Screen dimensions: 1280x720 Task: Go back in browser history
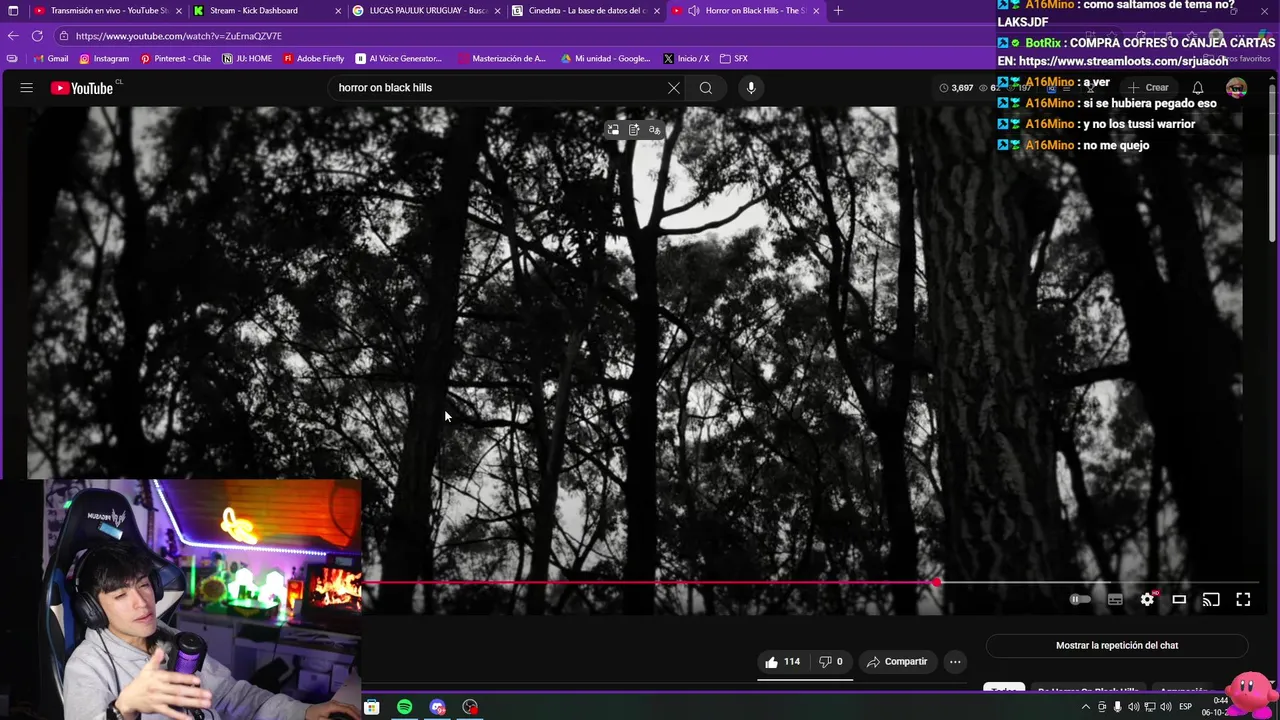pos(14,36)
